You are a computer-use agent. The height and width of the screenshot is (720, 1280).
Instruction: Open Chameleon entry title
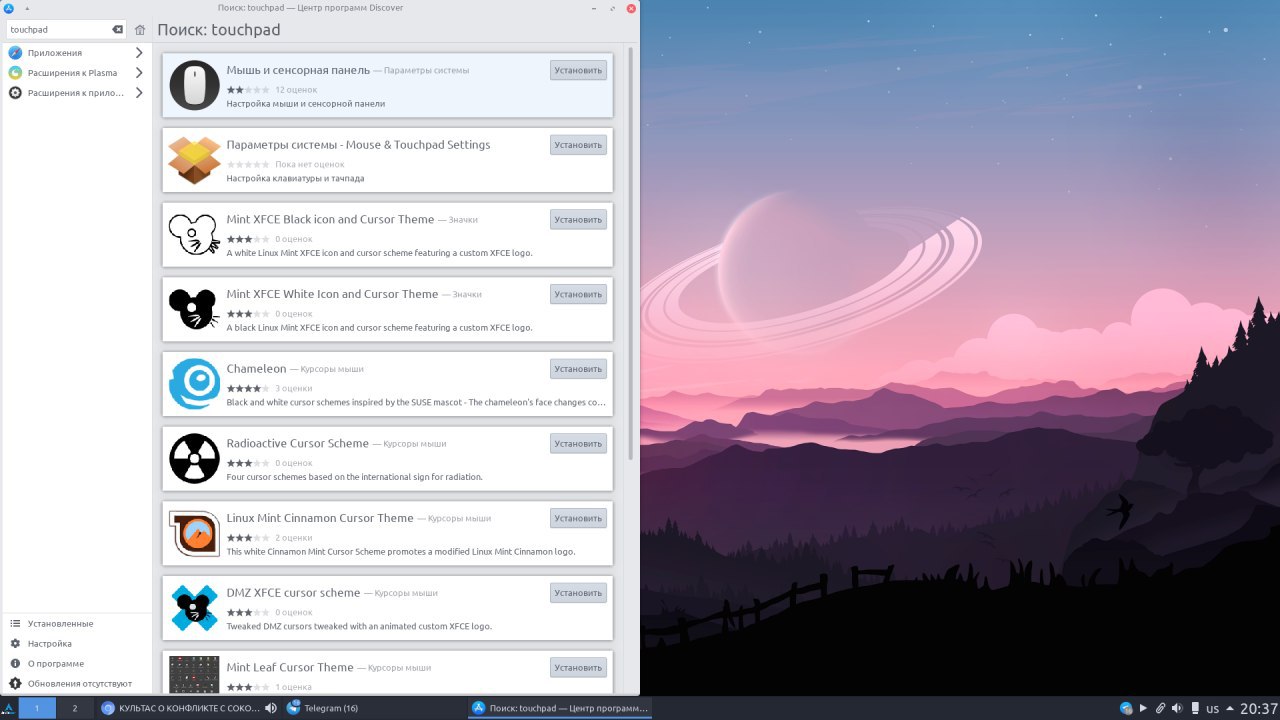click(x=256, y=369)
